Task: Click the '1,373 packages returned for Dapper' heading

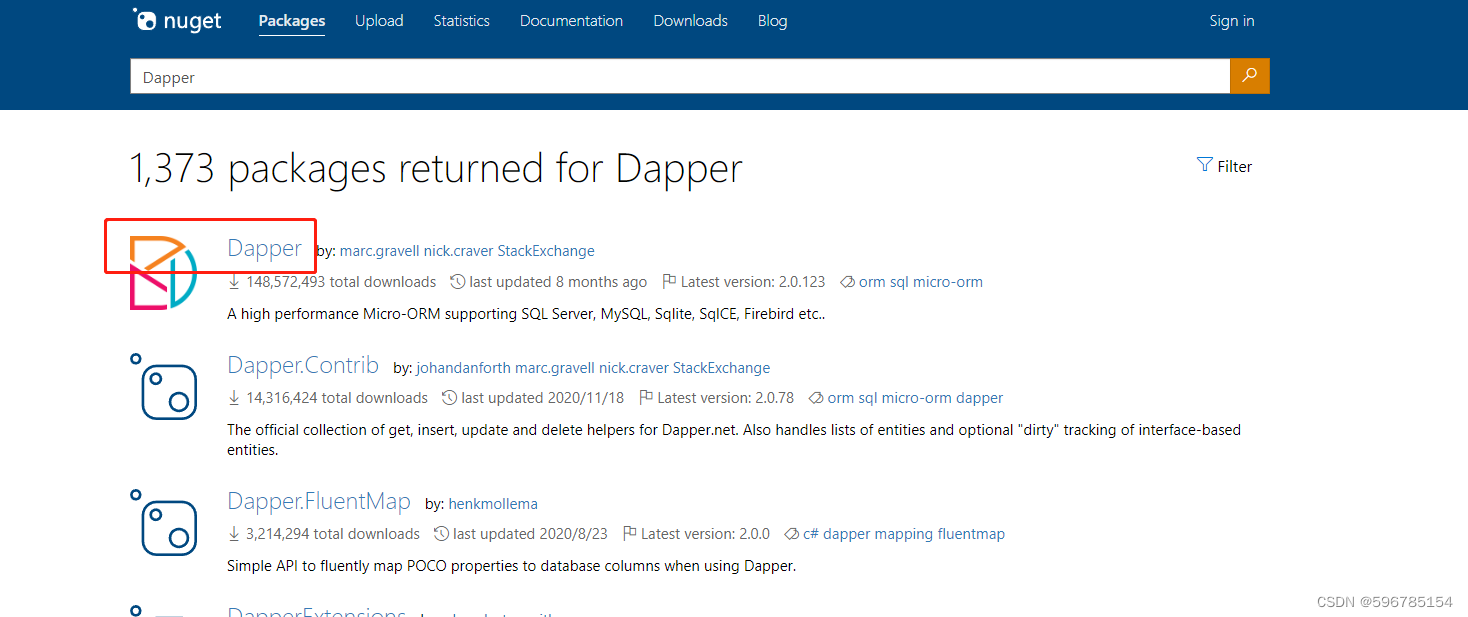Action: coord(436,168)
